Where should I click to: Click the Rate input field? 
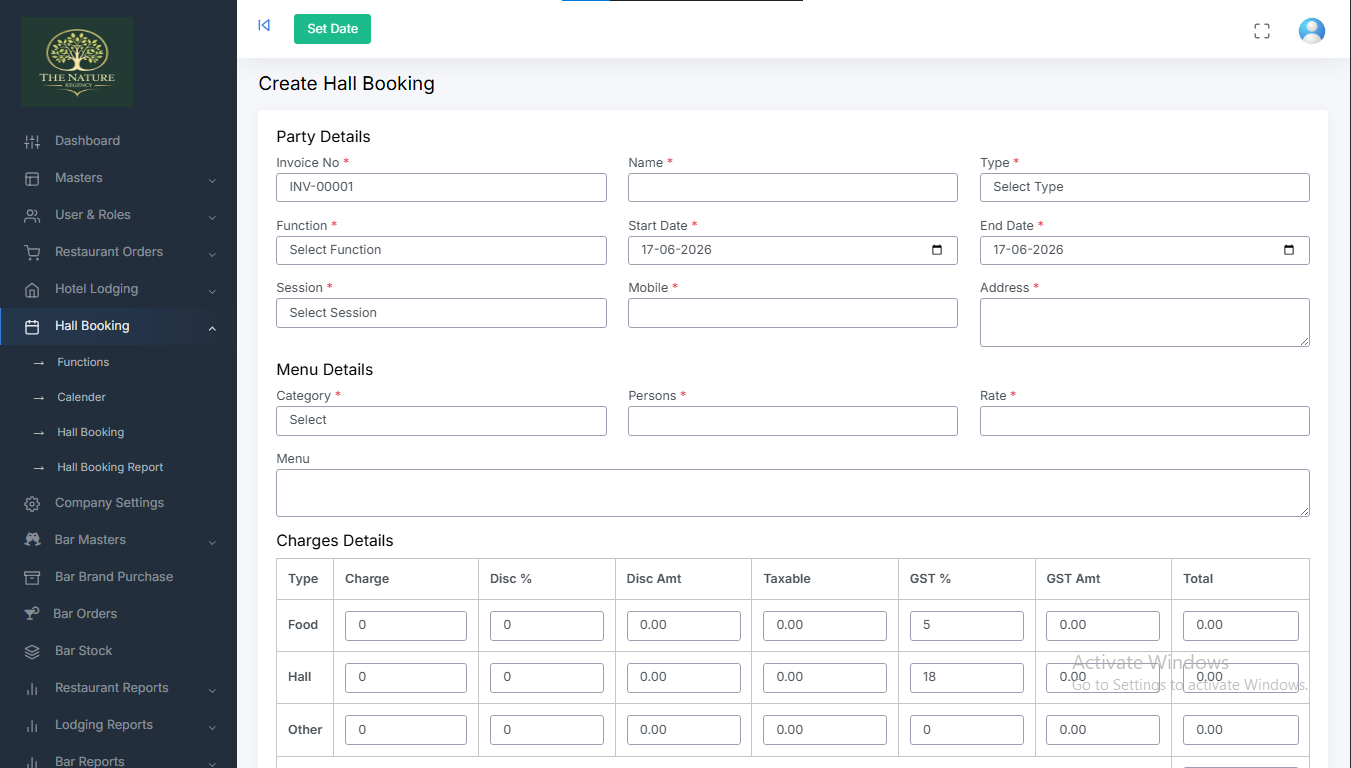tap(1145, 421)
